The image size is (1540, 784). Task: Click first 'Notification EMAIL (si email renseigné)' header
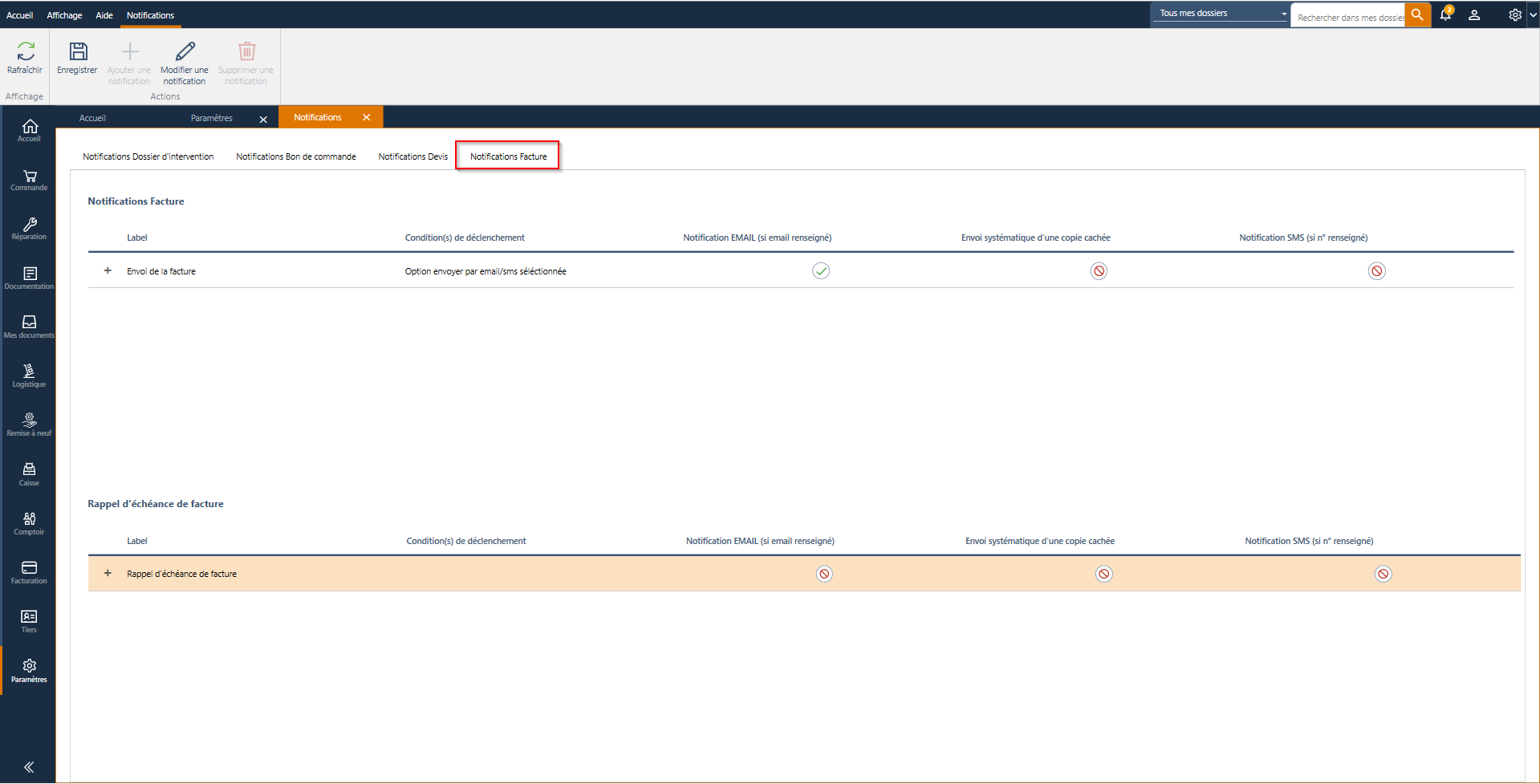758,238
